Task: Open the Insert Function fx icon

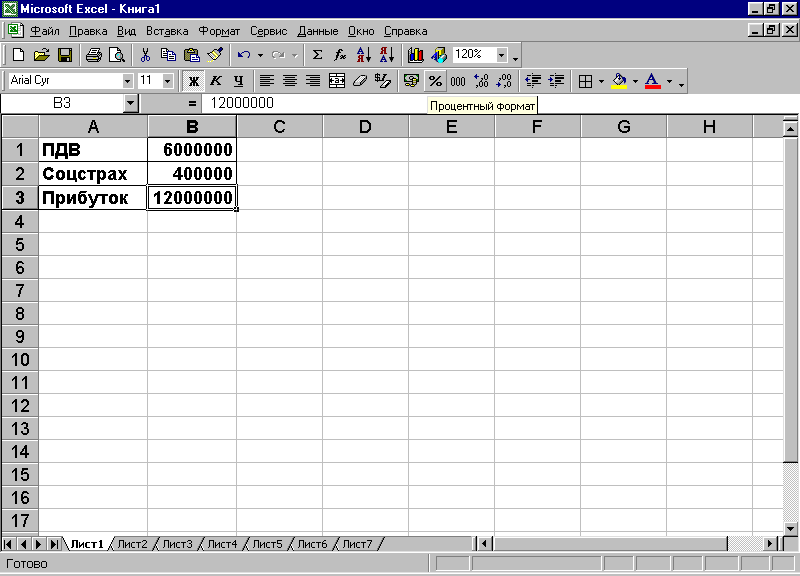Action: pyautogui.click(x=340, y=55)
